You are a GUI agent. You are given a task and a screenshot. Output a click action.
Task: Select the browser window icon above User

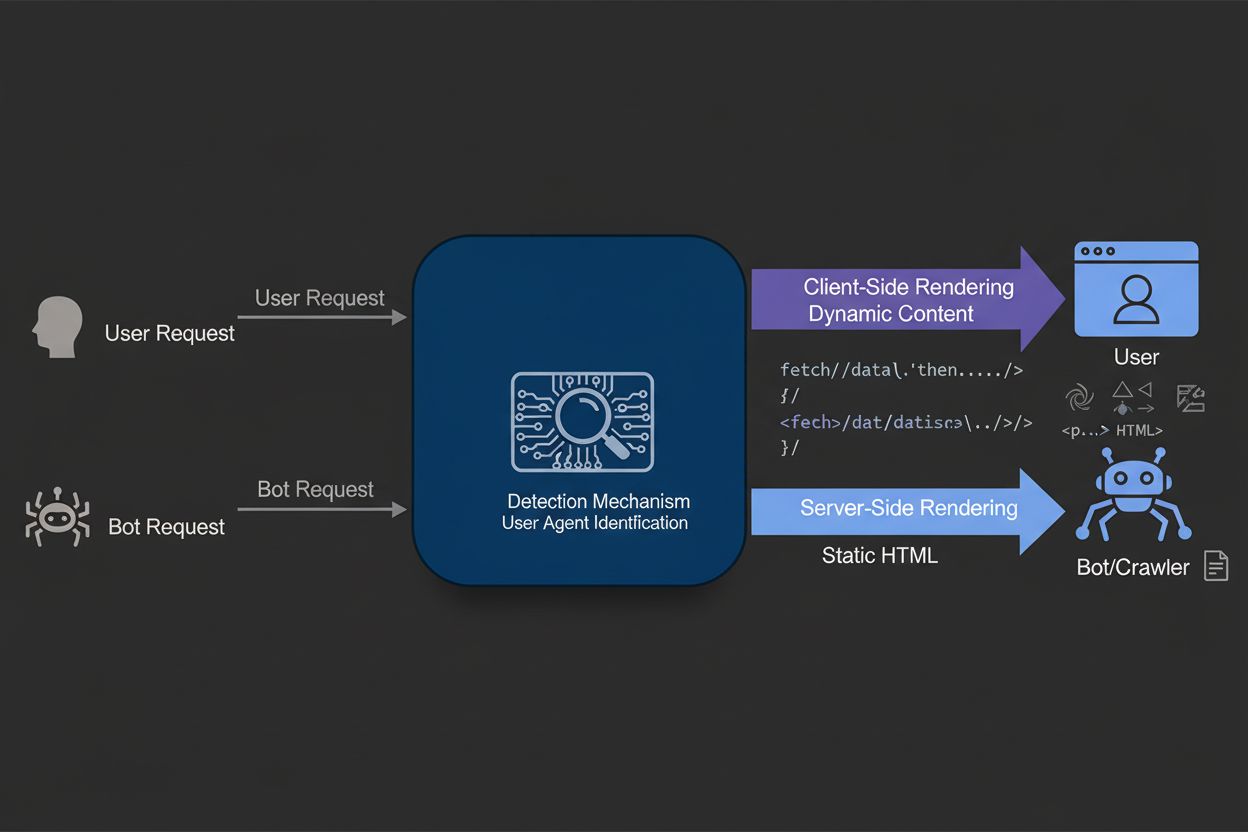tap(1135, 289)
